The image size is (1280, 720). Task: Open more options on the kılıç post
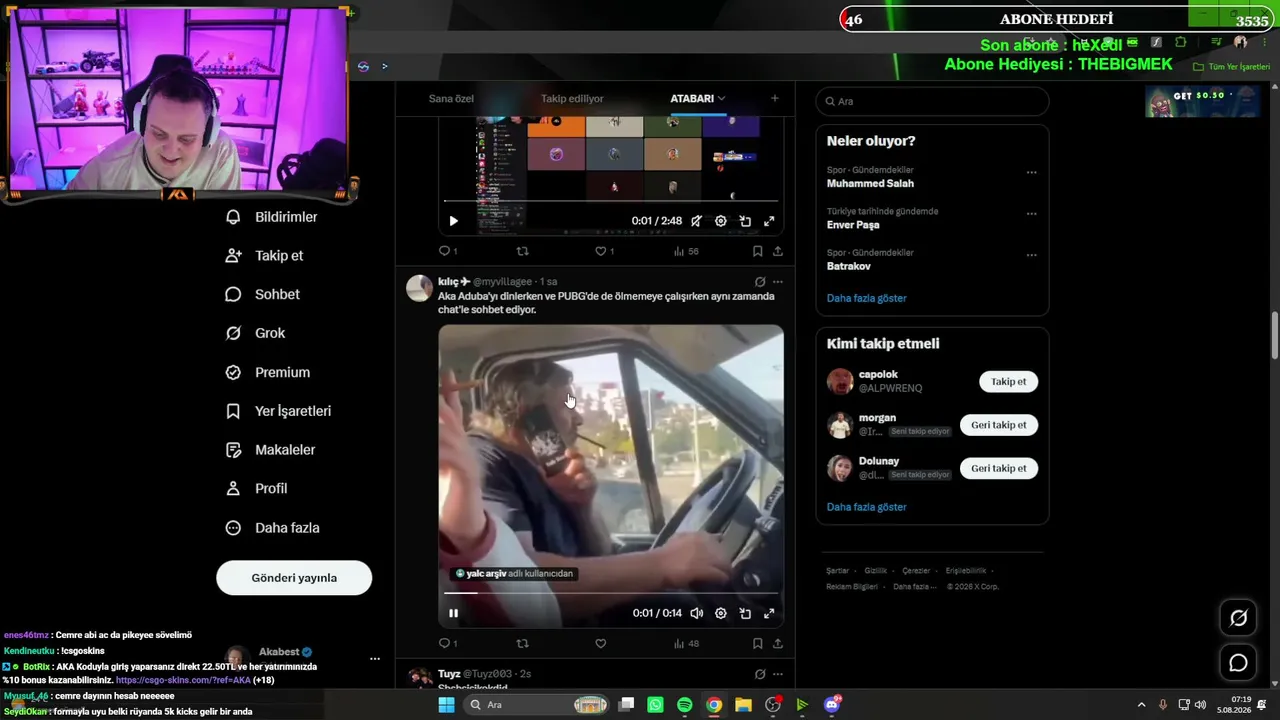point(778,282)
